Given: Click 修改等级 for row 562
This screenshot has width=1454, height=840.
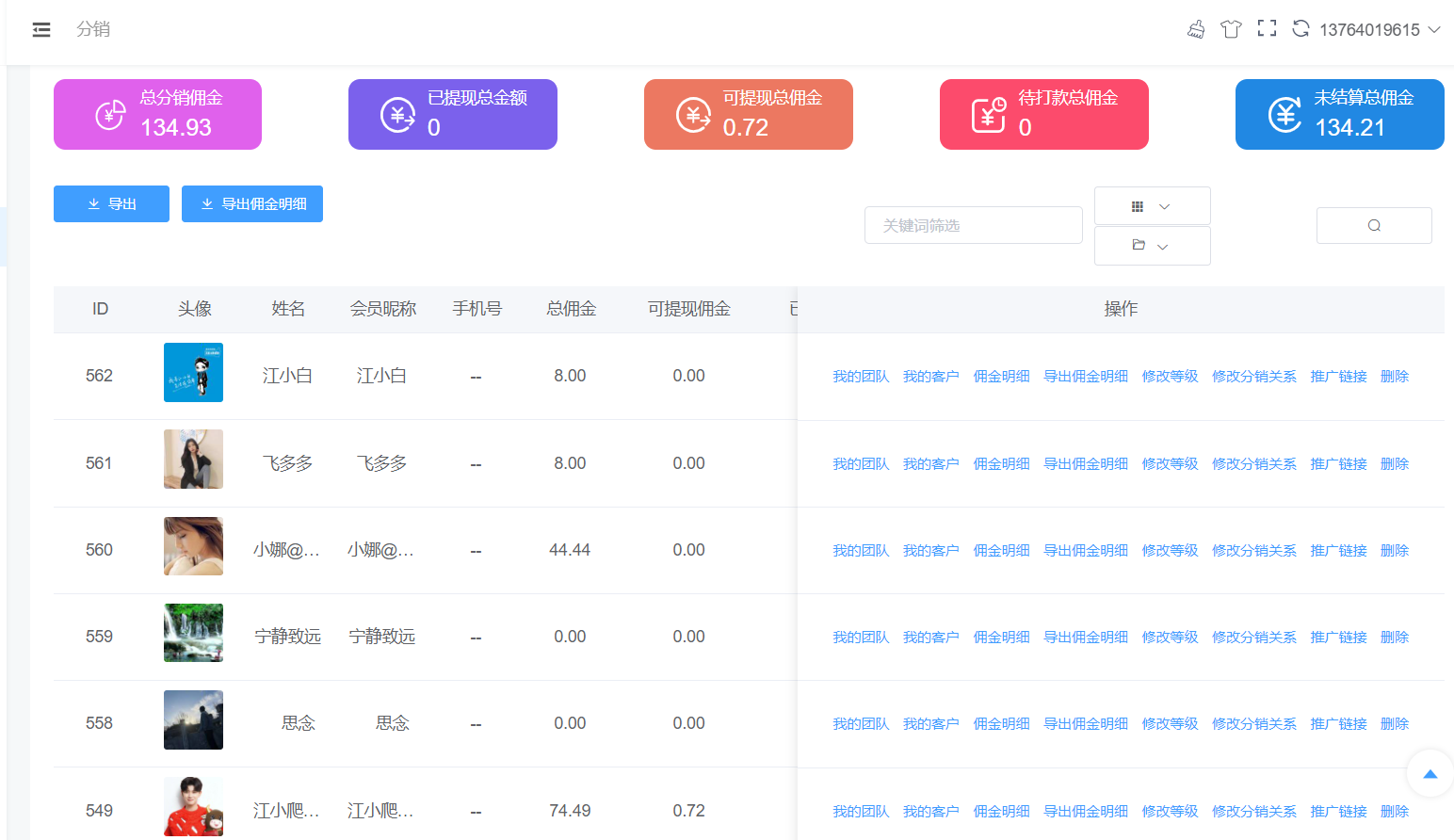Looking at the screenshot, I should [x=1170, y=377].
